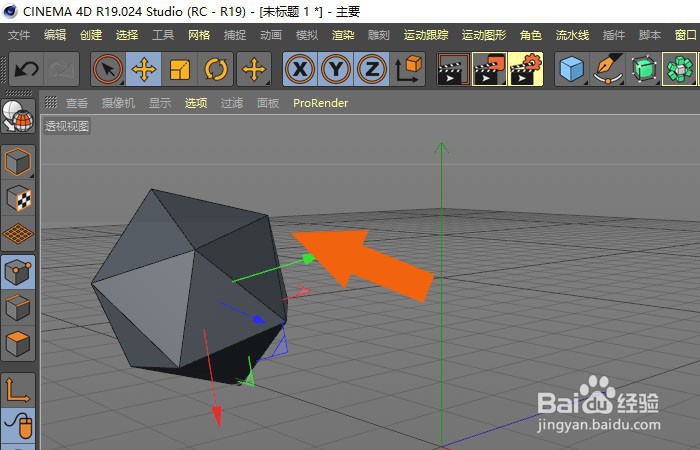The image size is (700, 450).
Task: Add Subdivision Surface generator
Action: [x=643, y=69]
